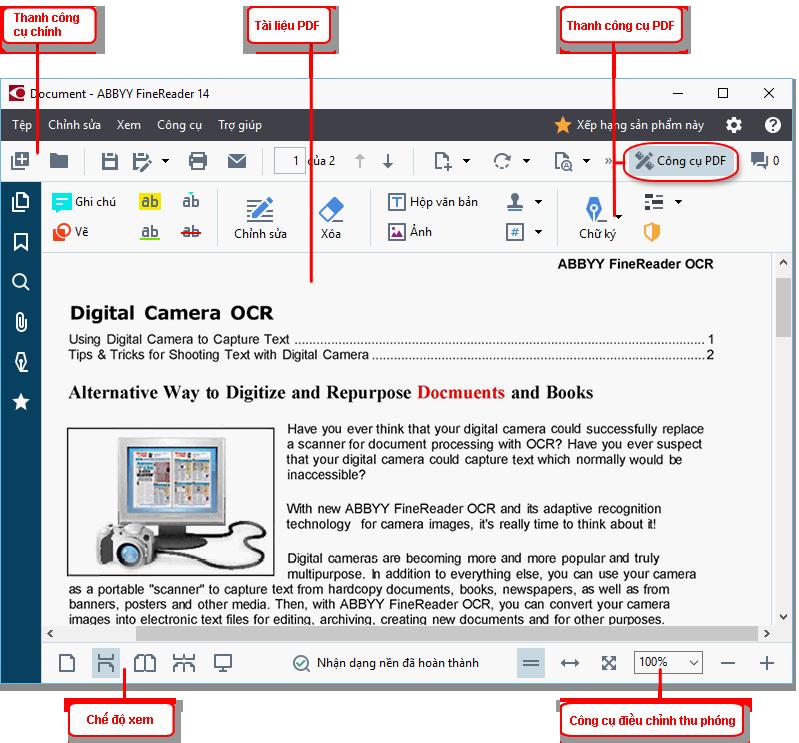This screenshot has width=799, height=743.
Task: Select the strikethrough ab tool
Action: coord(191,232)
